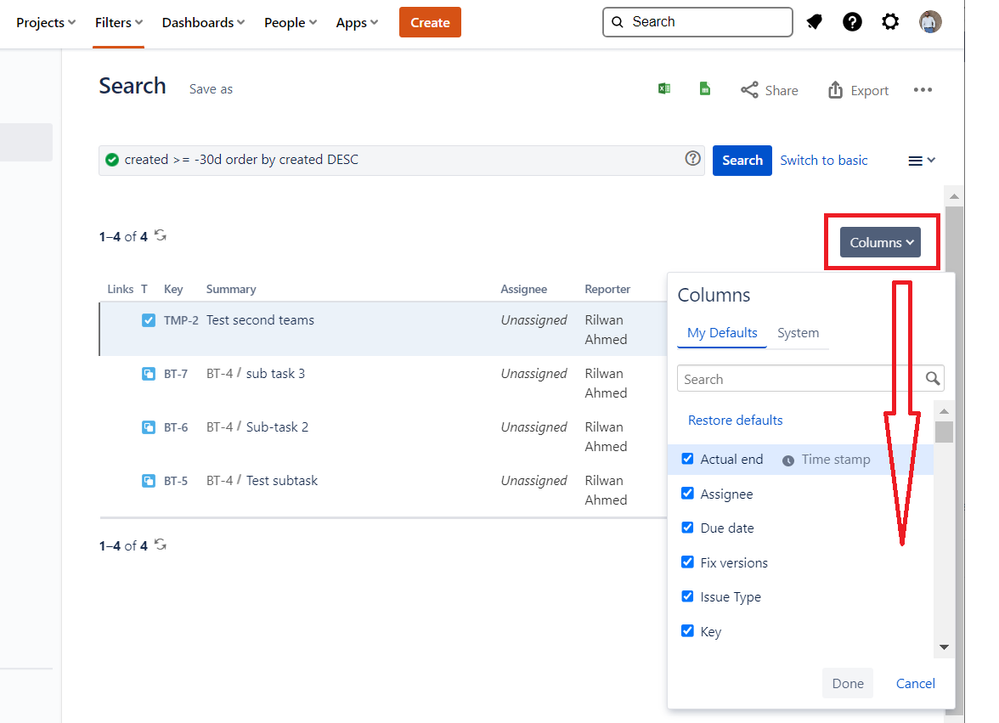The image size is (999, 723).
Task: Click the JQL syntax help icon
Action: tap(693, 159)
